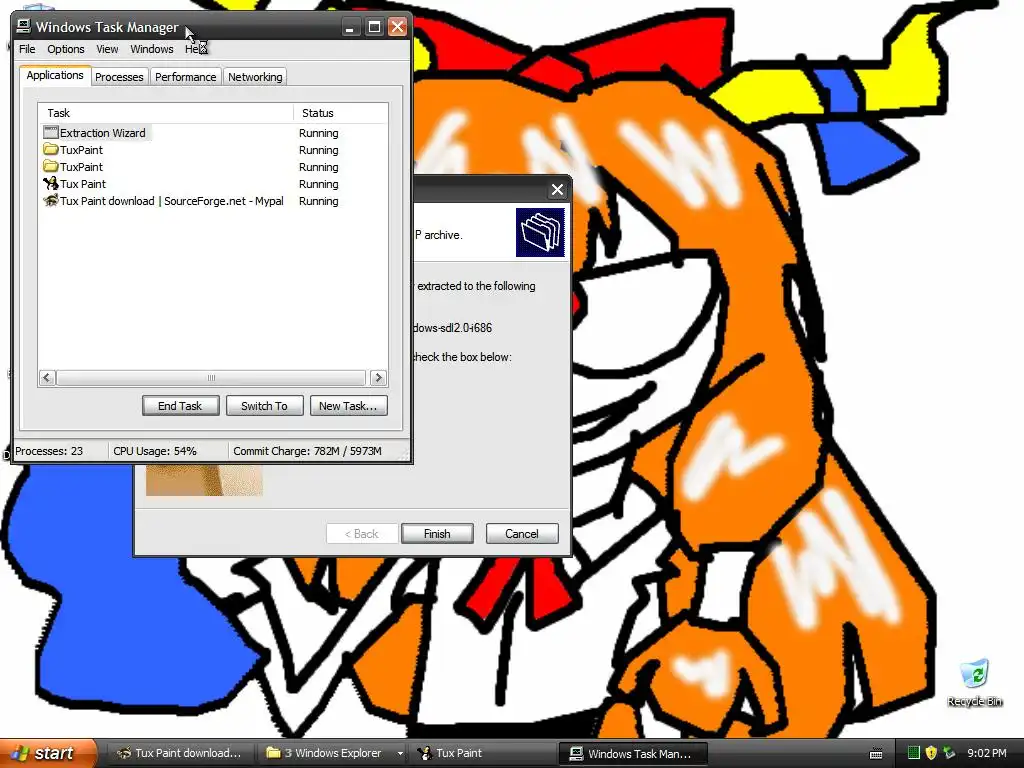This screenshot has width=1024, height=768.
Task: Click the End Task button
Action: (x=180, y=406)
